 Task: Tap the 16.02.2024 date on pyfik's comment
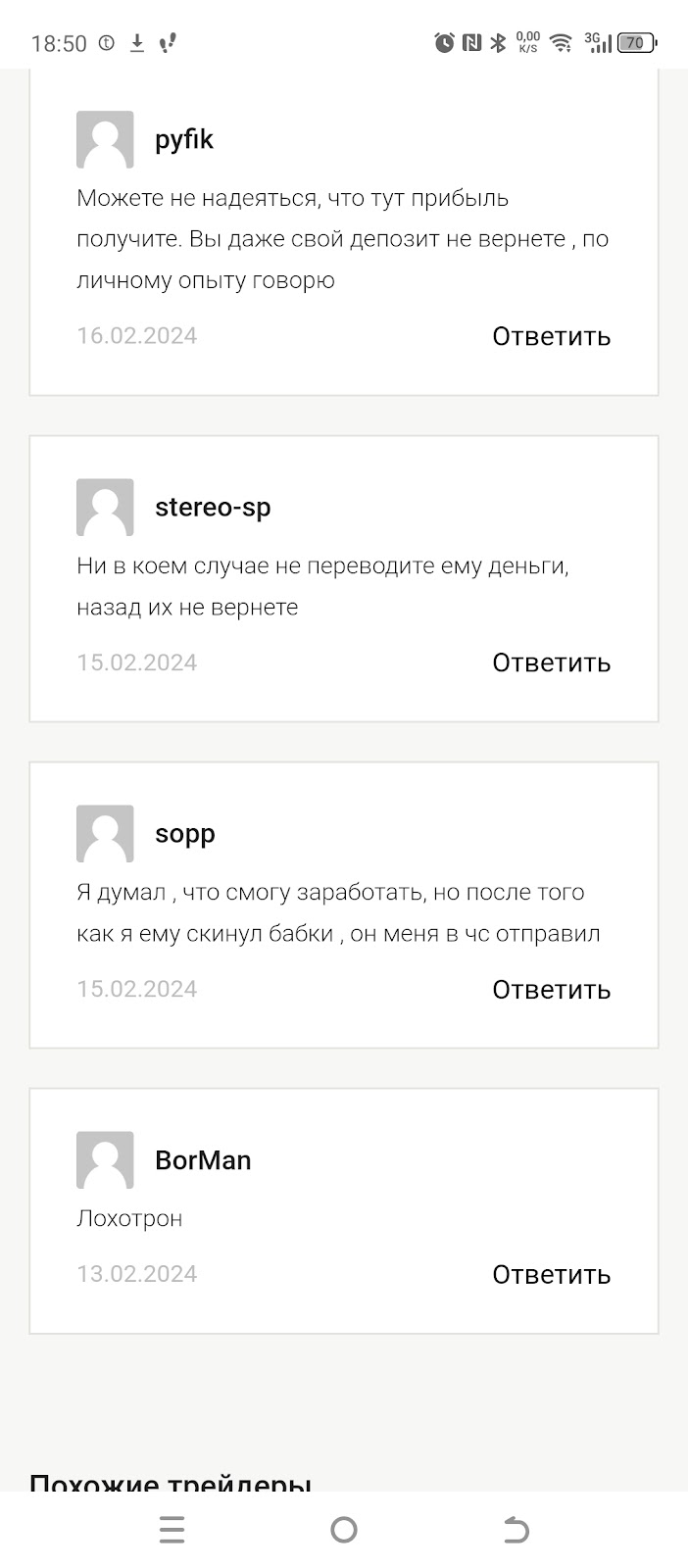coord(137,335)
